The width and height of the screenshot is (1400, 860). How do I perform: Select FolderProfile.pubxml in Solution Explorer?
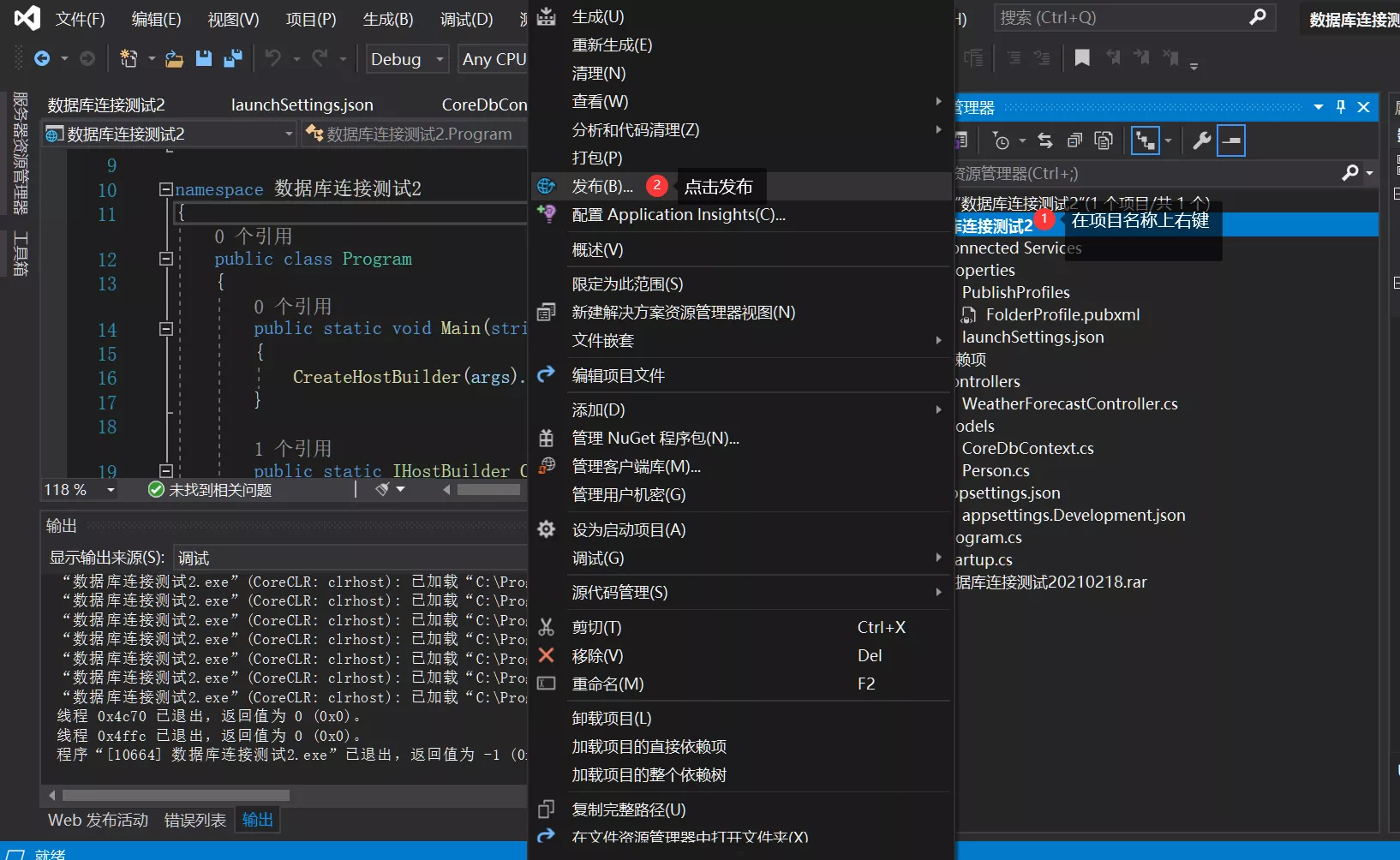[x=1062, y=315]
